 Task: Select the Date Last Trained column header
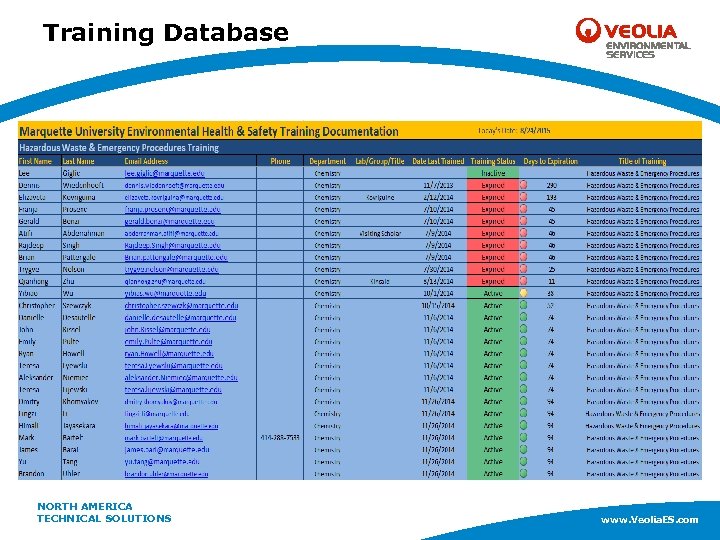coord(438,161)
